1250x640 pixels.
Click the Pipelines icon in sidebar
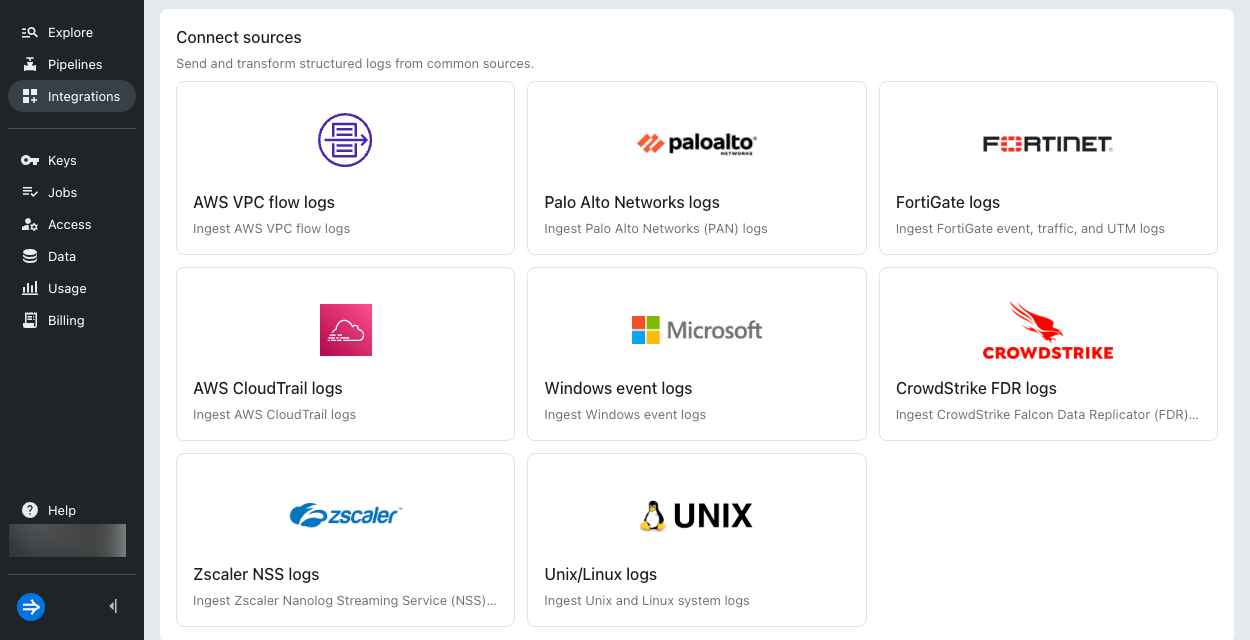pyautogui.click(x=30, y=64)
